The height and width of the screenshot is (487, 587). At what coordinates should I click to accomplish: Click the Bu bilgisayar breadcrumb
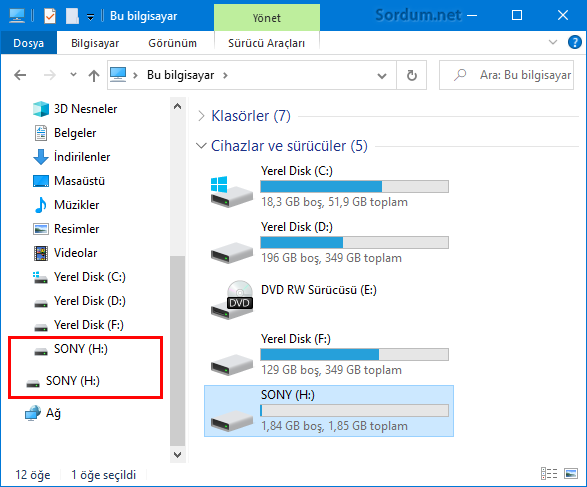point(180,75)
